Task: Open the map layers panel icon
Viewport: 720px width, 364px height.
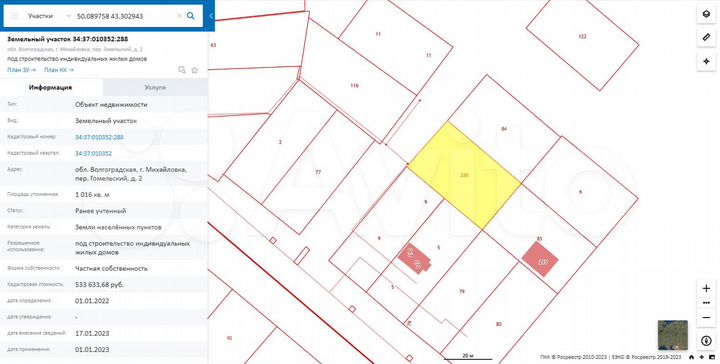Action: click(x=706, y=14)
